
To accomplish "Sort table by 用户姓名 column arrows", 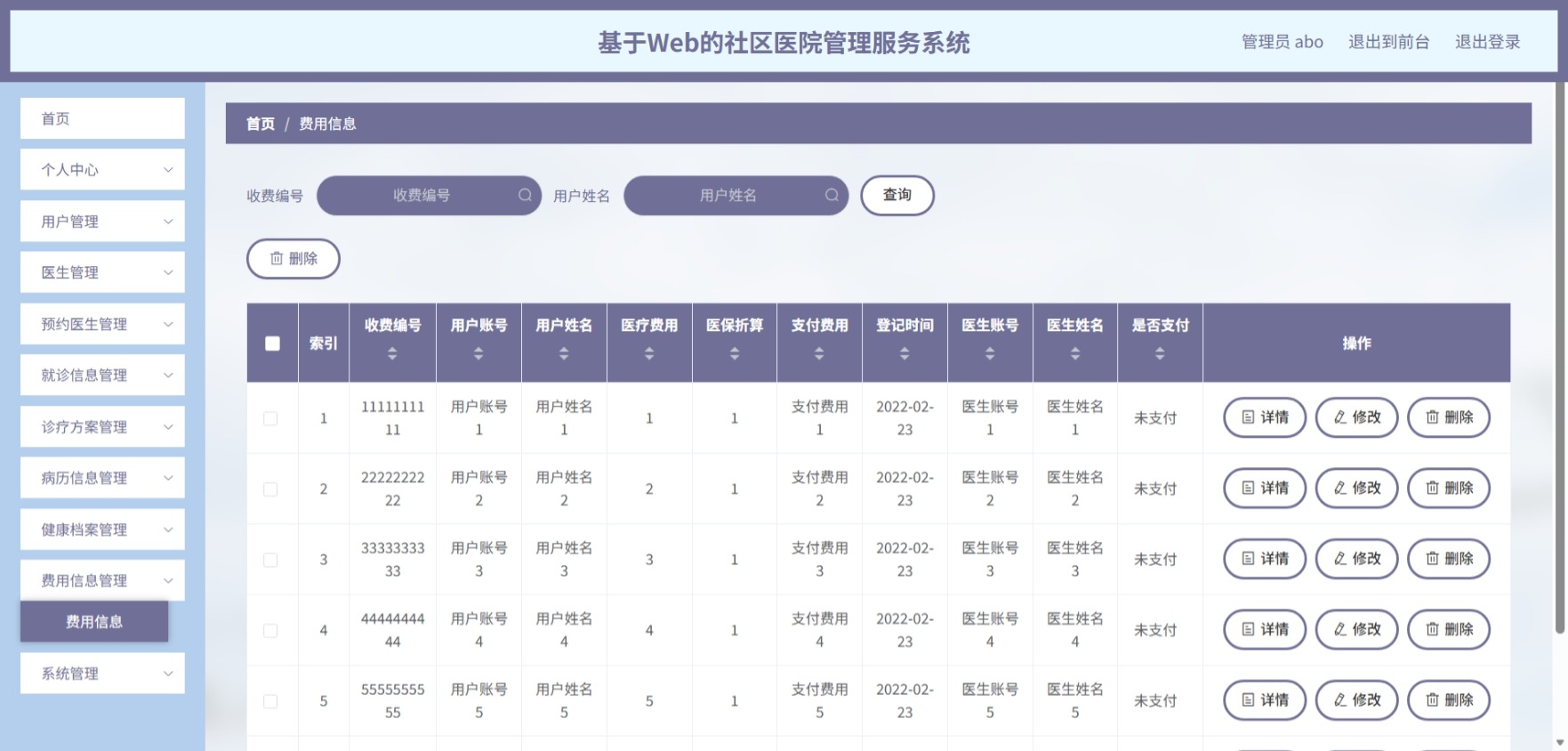I will (564, 353).
